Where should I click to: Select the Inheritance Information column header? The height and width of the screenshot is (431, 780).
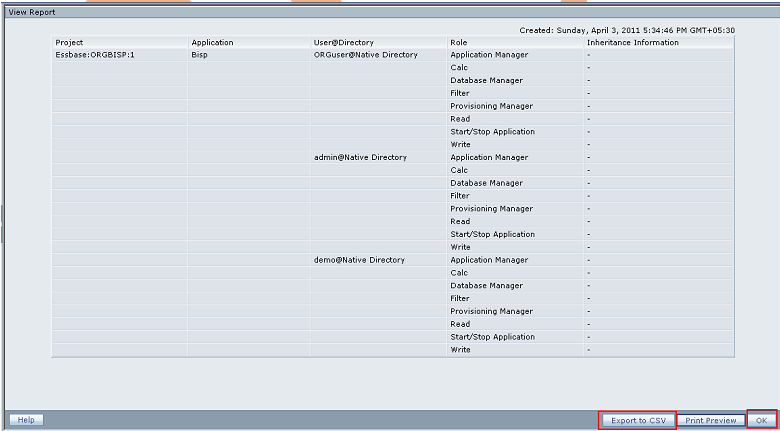pos(659,42)
